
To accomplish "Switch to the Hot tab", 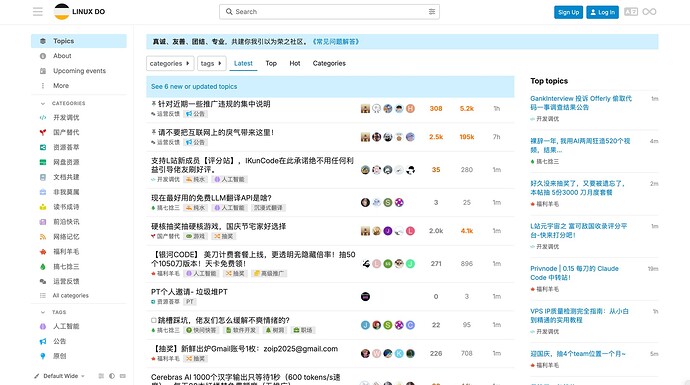I will (295, 63).
